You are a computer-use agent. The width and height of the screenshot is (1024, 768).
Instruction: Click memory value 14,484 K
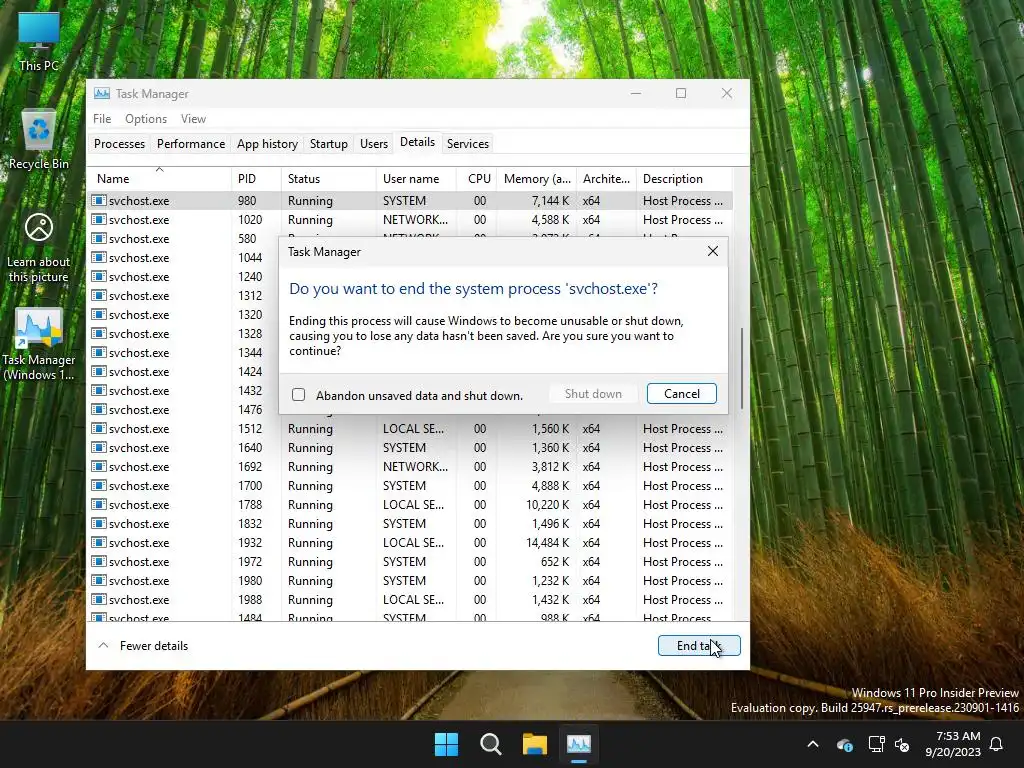[547, 542]
